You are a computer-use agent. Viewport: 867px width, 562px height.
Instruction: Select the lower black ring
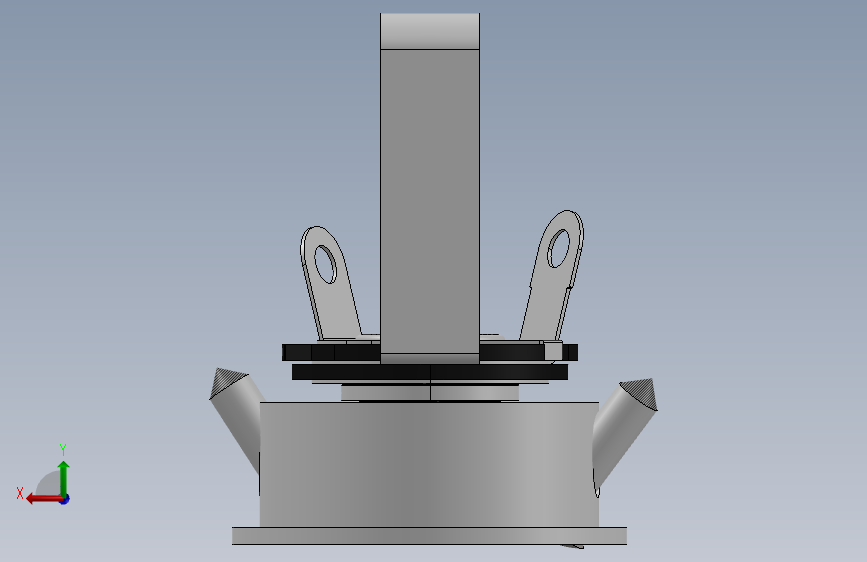[x=430, y=372]
